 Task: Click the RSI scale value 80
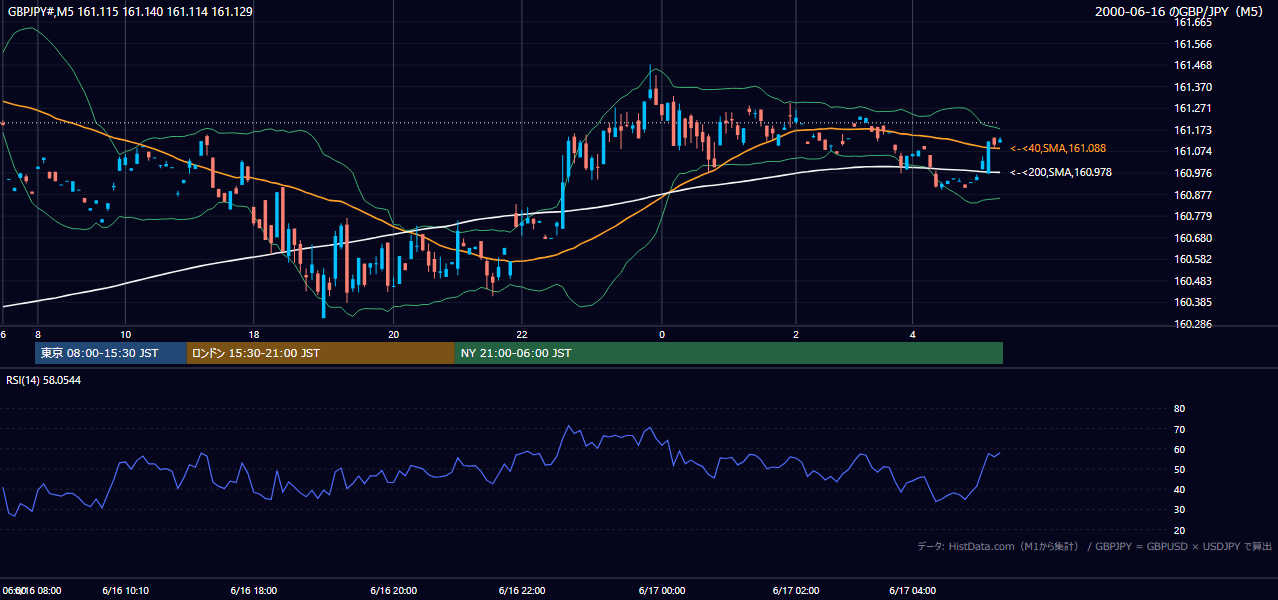1179,409
